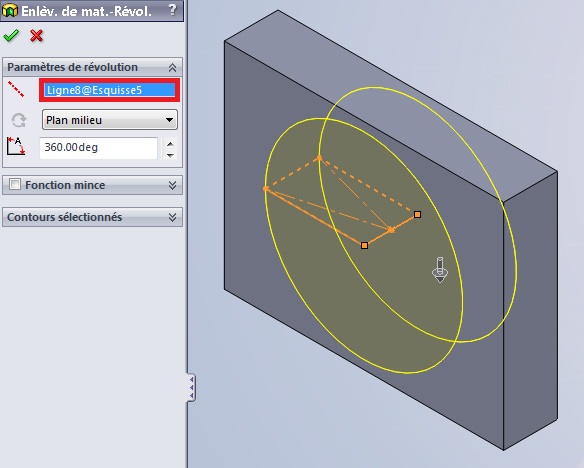Click the angle dimension icon

tap(16, 146)
